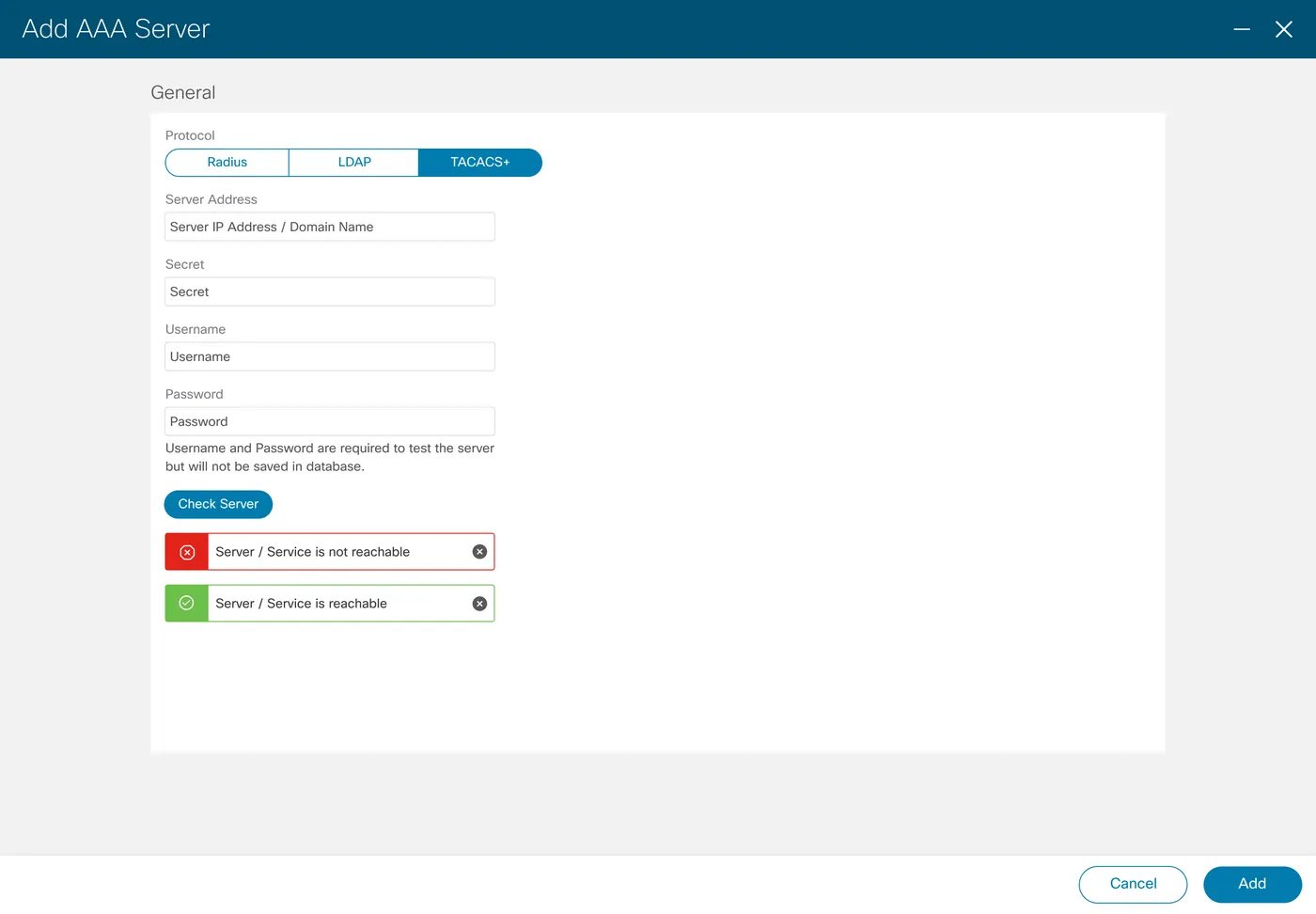Click the red error status icon

click(187, 552)
